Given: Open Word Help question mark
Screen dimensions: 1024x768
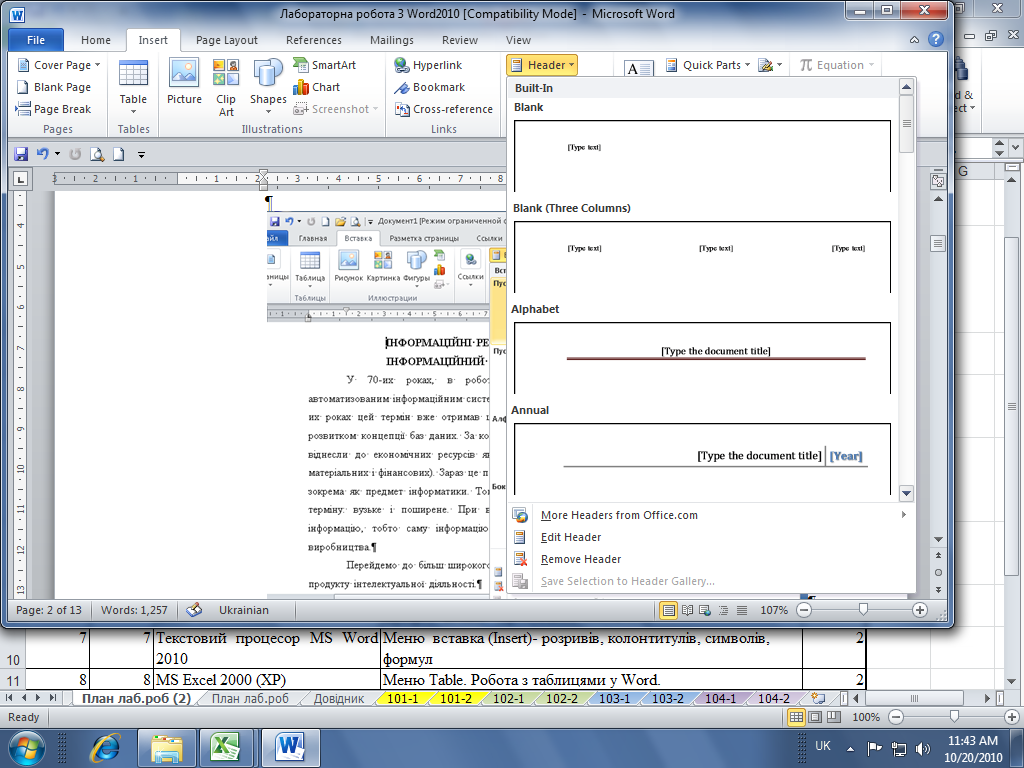Looking at the screenshot, I should (x=936, y=39).
